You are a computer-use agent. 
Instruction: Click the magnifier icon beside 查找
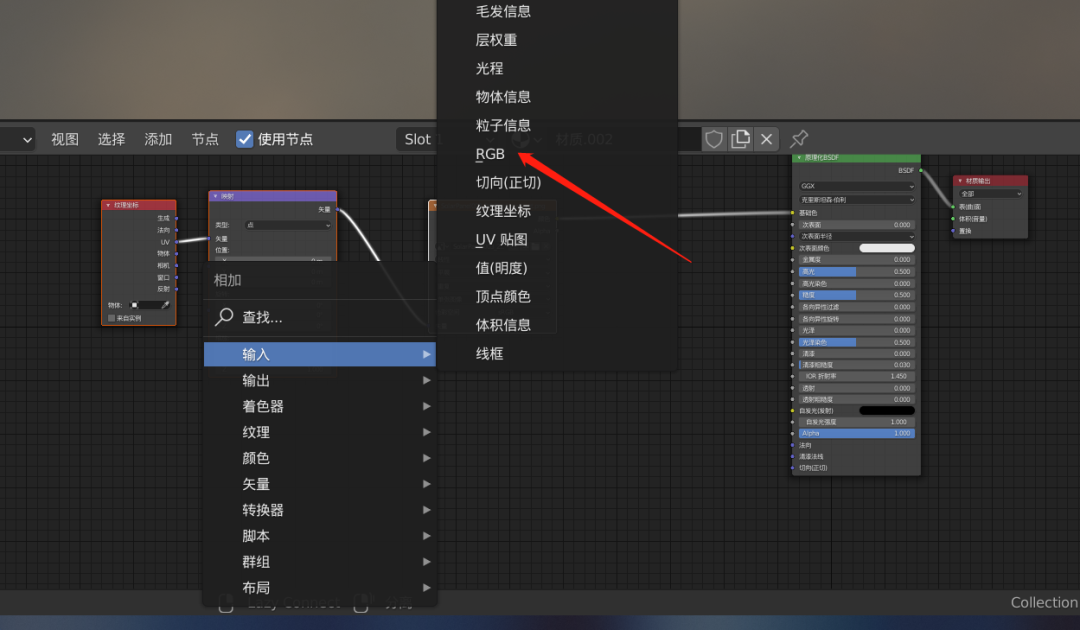tap(224, 317)
